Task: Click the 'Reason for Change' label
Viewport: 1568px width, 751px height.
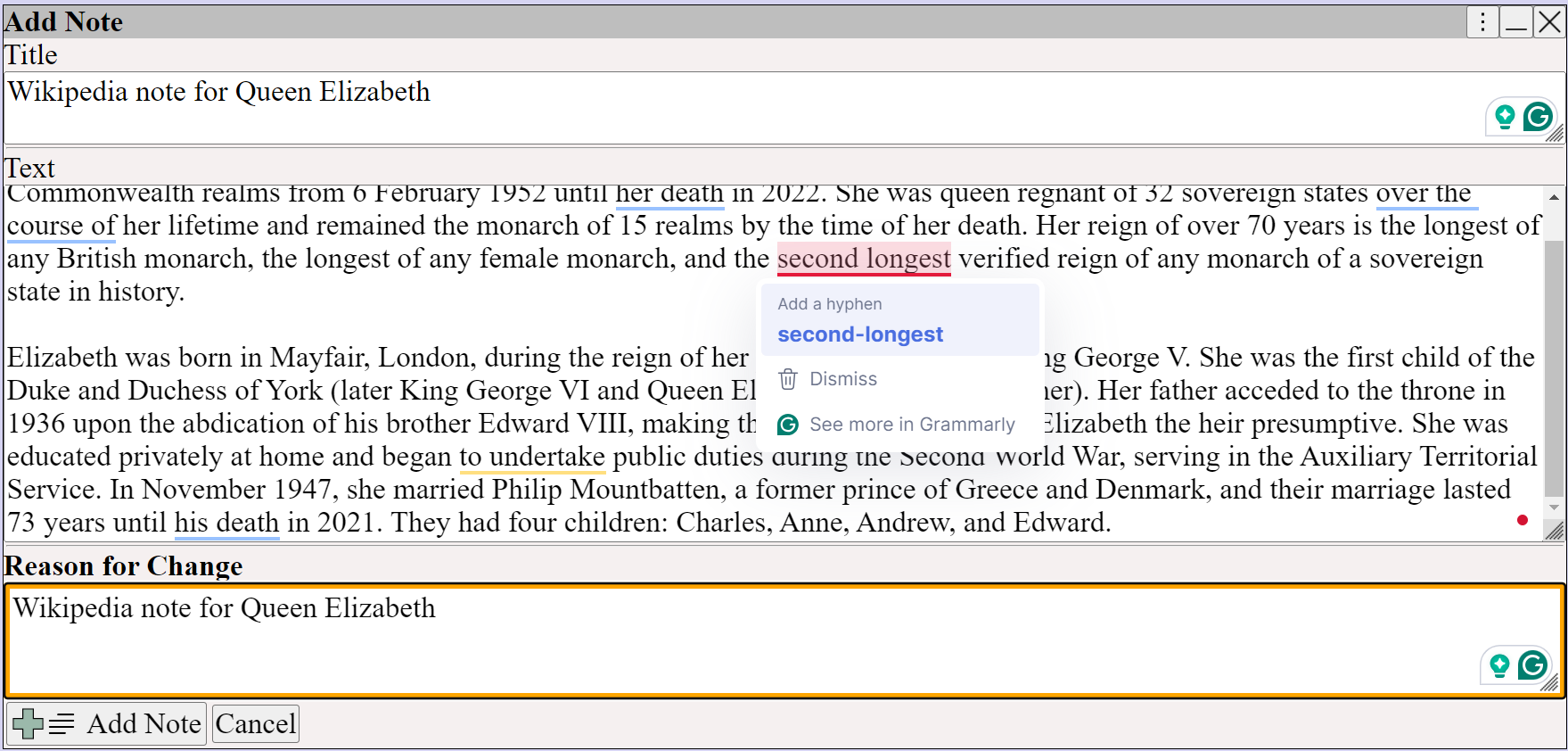Action: 124,566
